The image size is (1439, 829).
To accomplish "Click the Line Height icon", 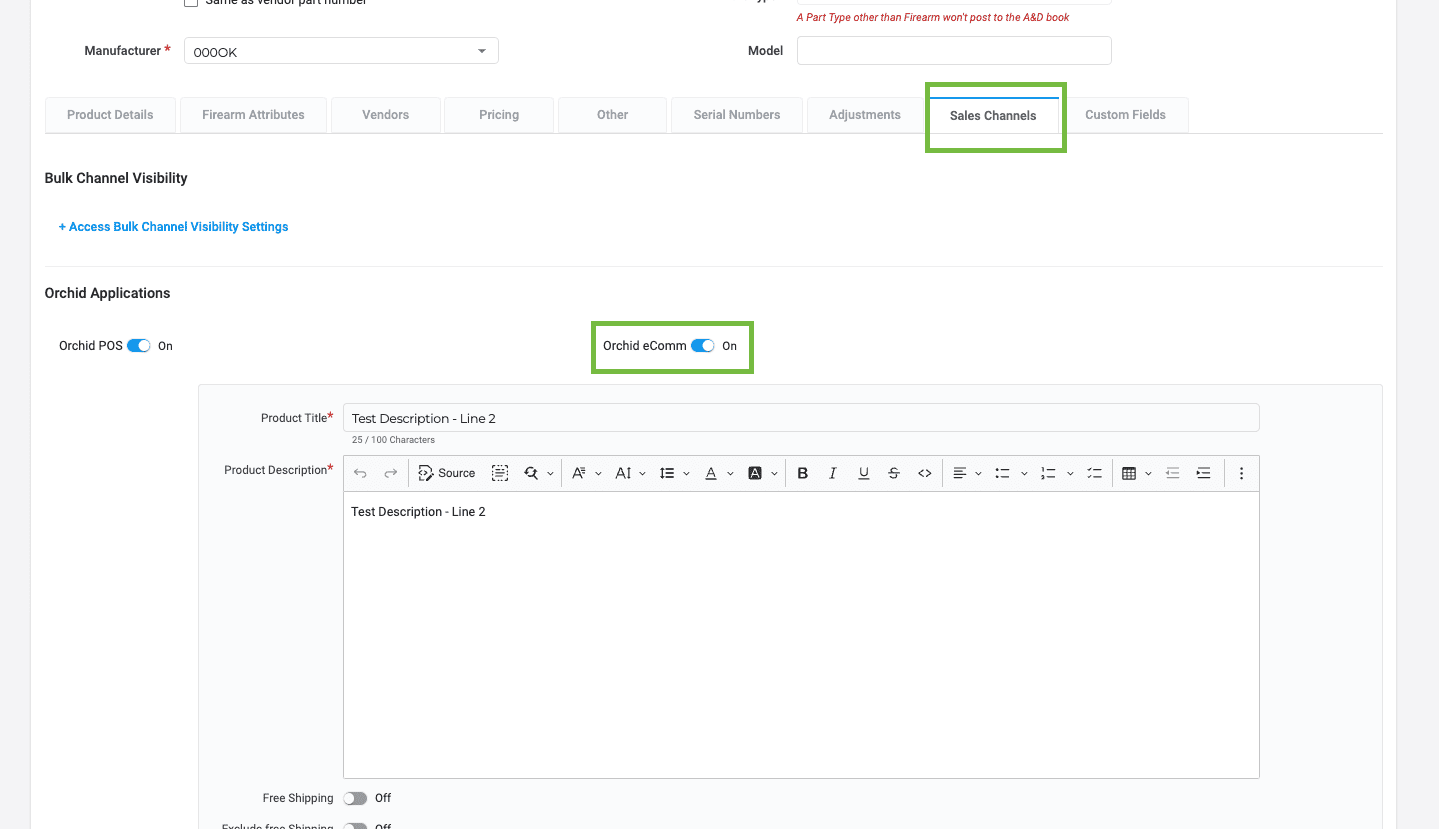I will 667,473.
